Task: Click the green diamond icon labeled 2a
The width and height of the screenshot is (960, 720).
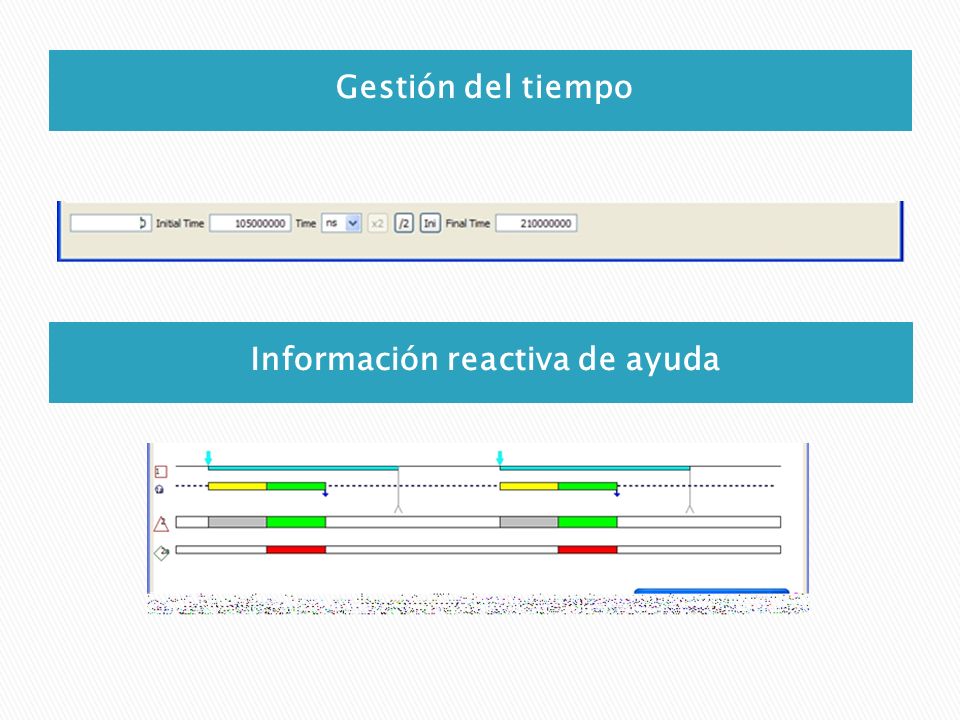Action: pos(162,553)
